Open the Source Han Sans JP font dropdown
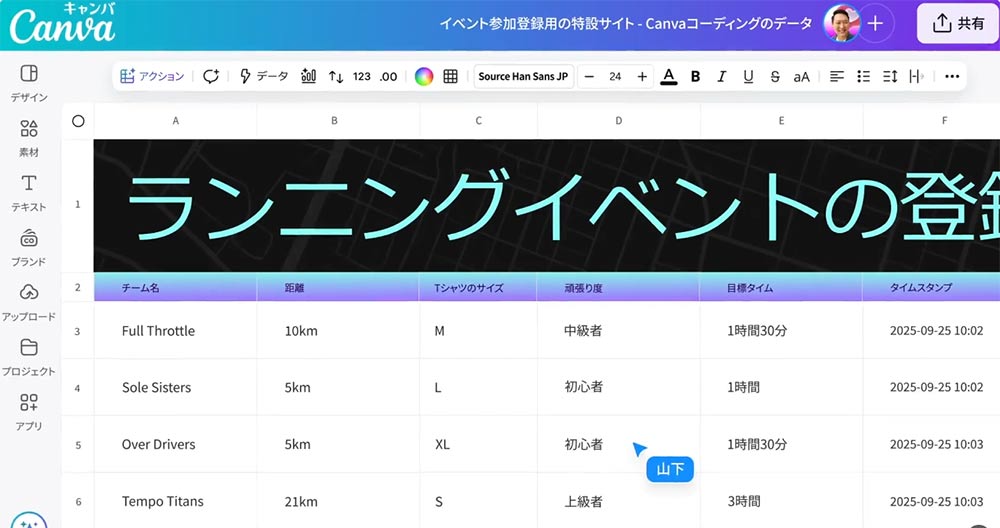The width and height of the screenshot is (1000, 528). point(523,76)
